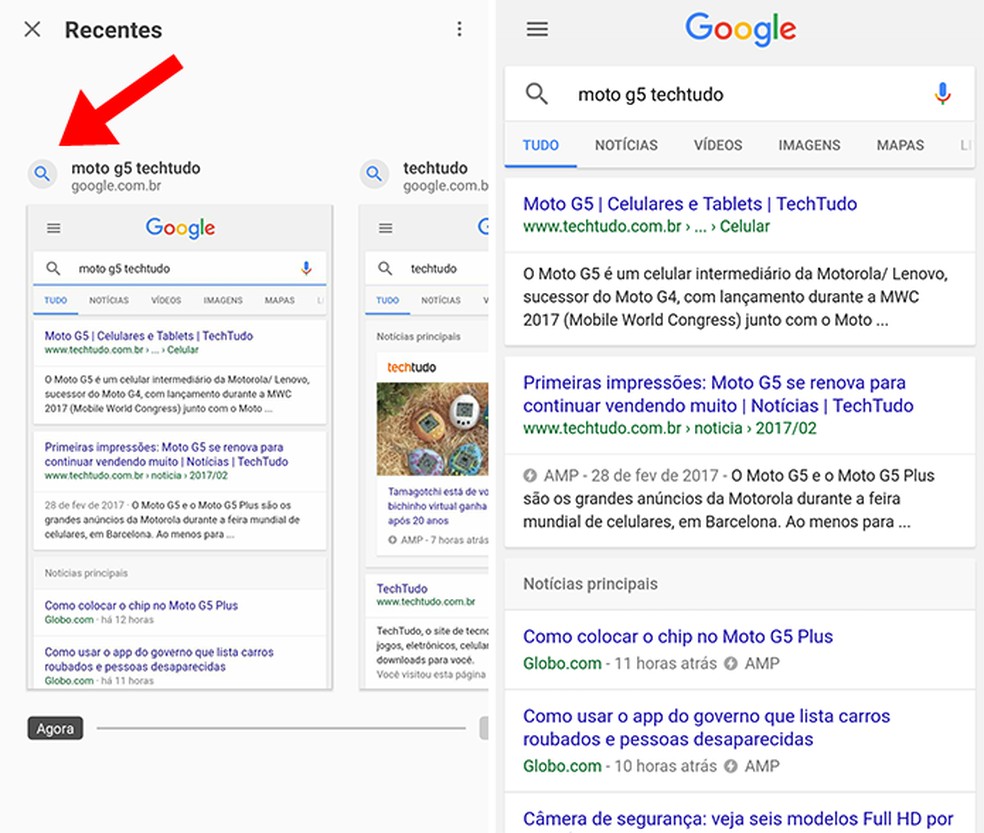Screen dimensions: 984x833
Task: Select the TUDO tab on the results page
Action: click(540, 145)
